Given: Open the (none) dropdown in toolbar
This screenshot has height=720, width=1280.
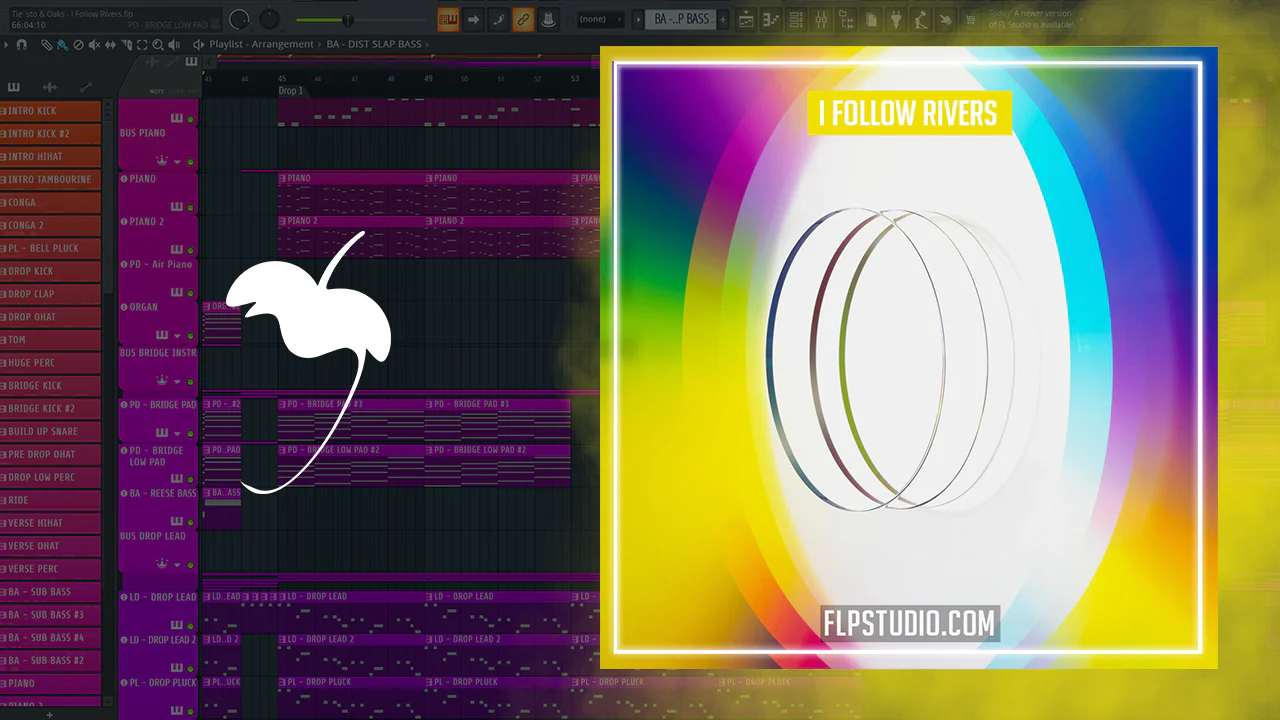Looking at the screenshot, I should pos(601,19).
